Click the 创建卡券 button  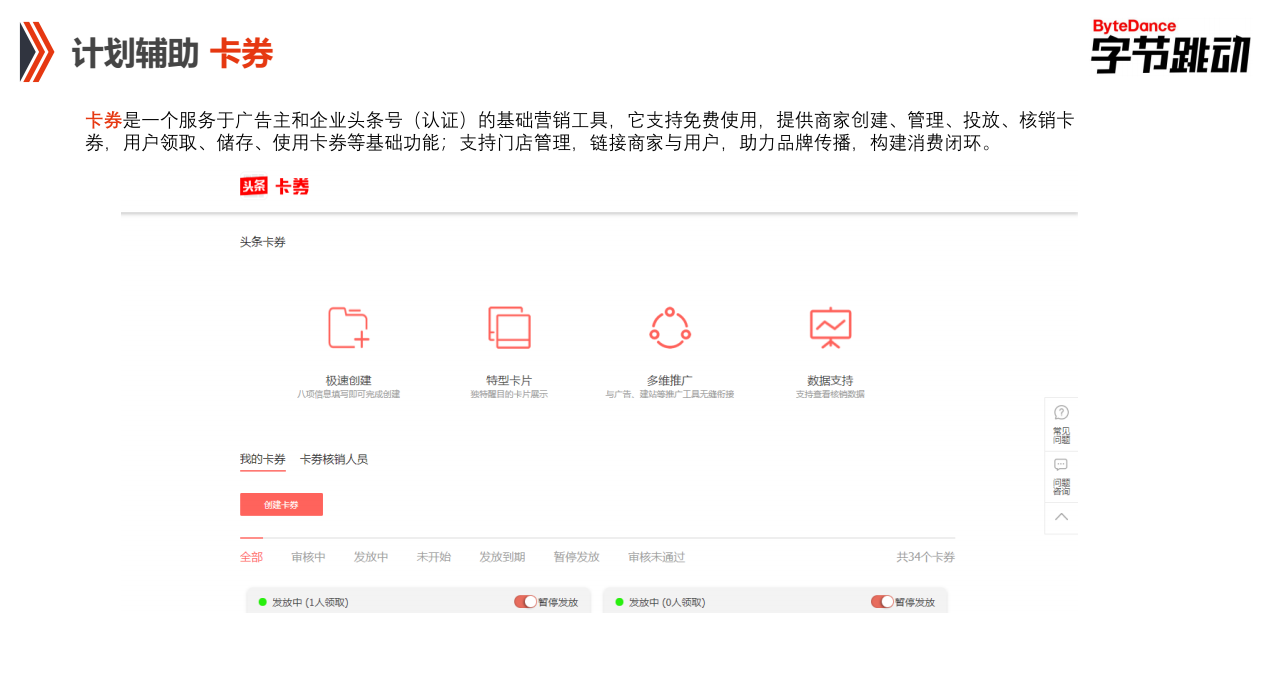[280, 504]
